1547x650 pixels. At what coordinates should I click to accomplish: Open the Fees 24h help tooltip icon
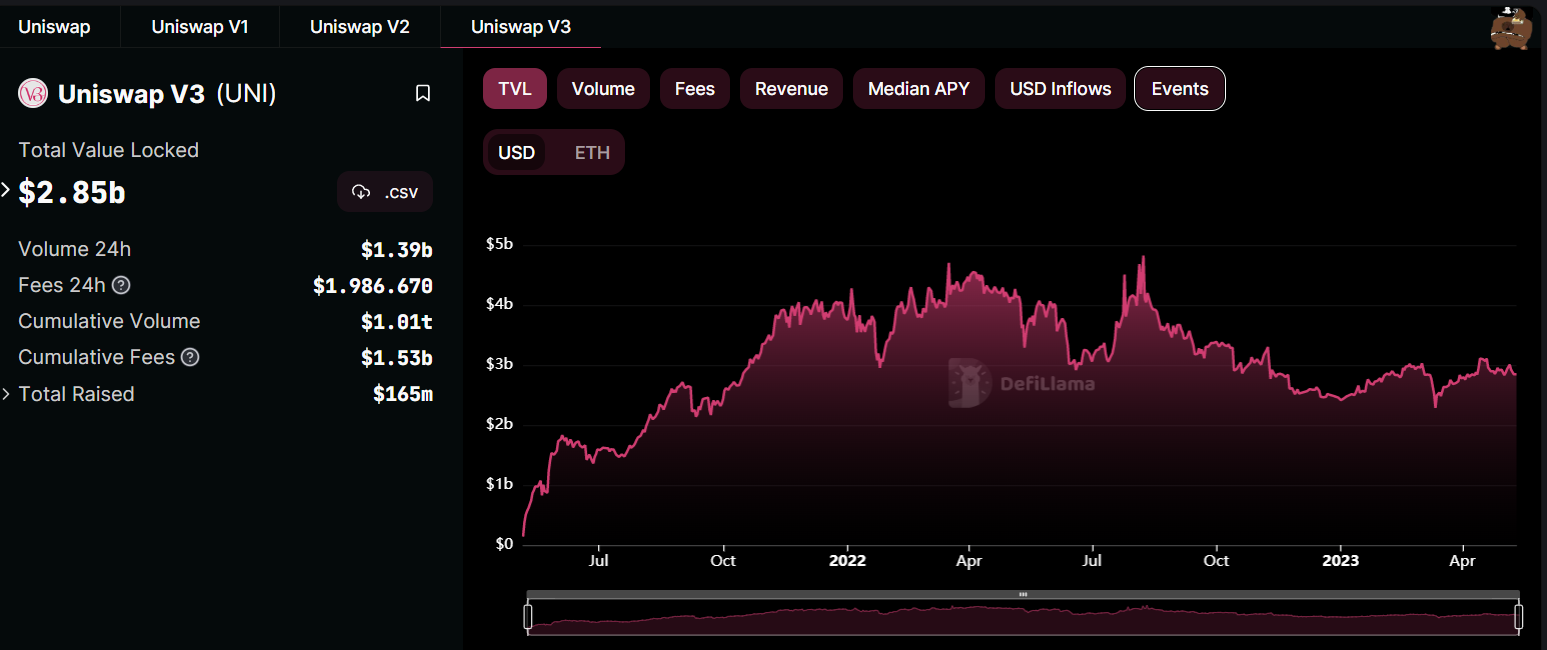[121, 285]
